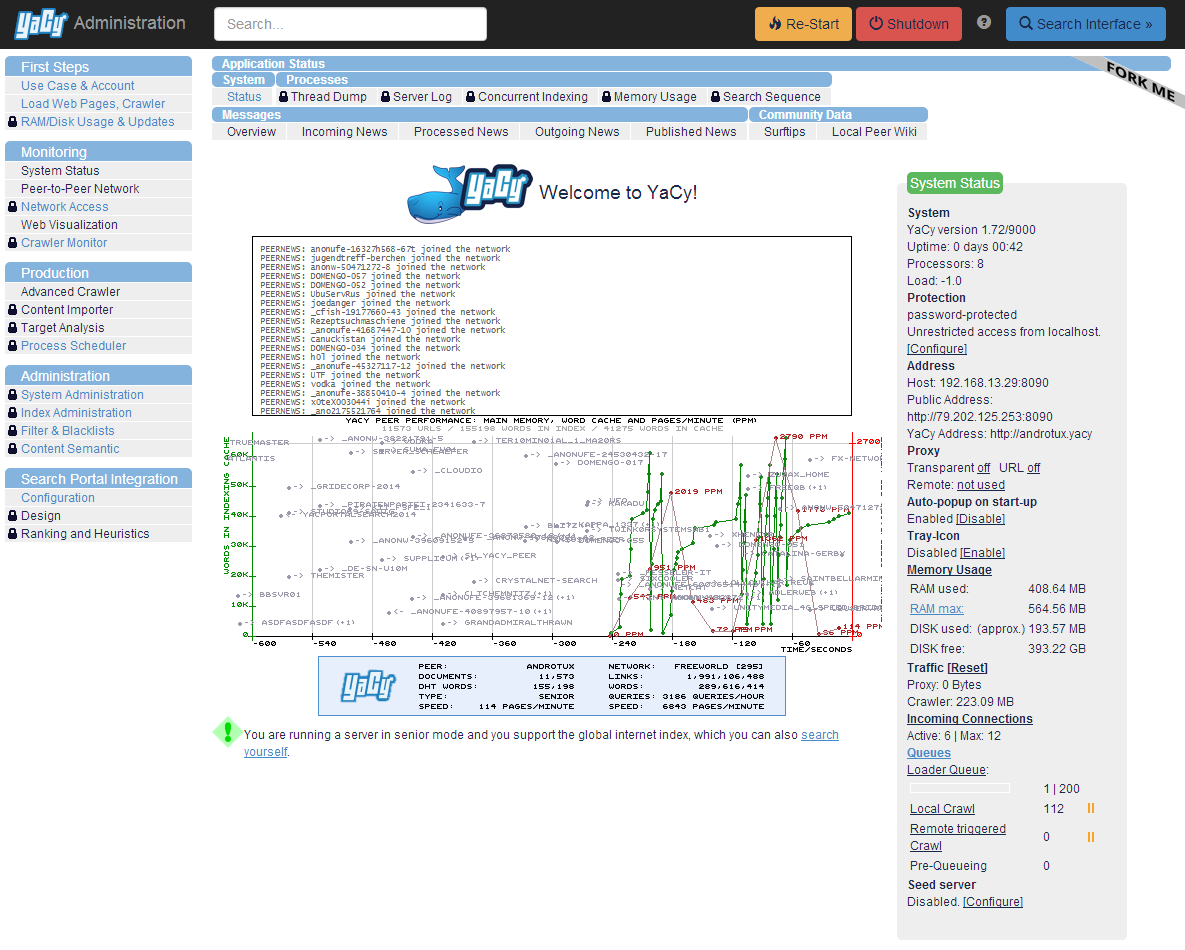Image resolution: width=1185 pixels, height=950 pixels.
Task: Open Ranking and Heuristics
Action: click(x=85, y=534)
